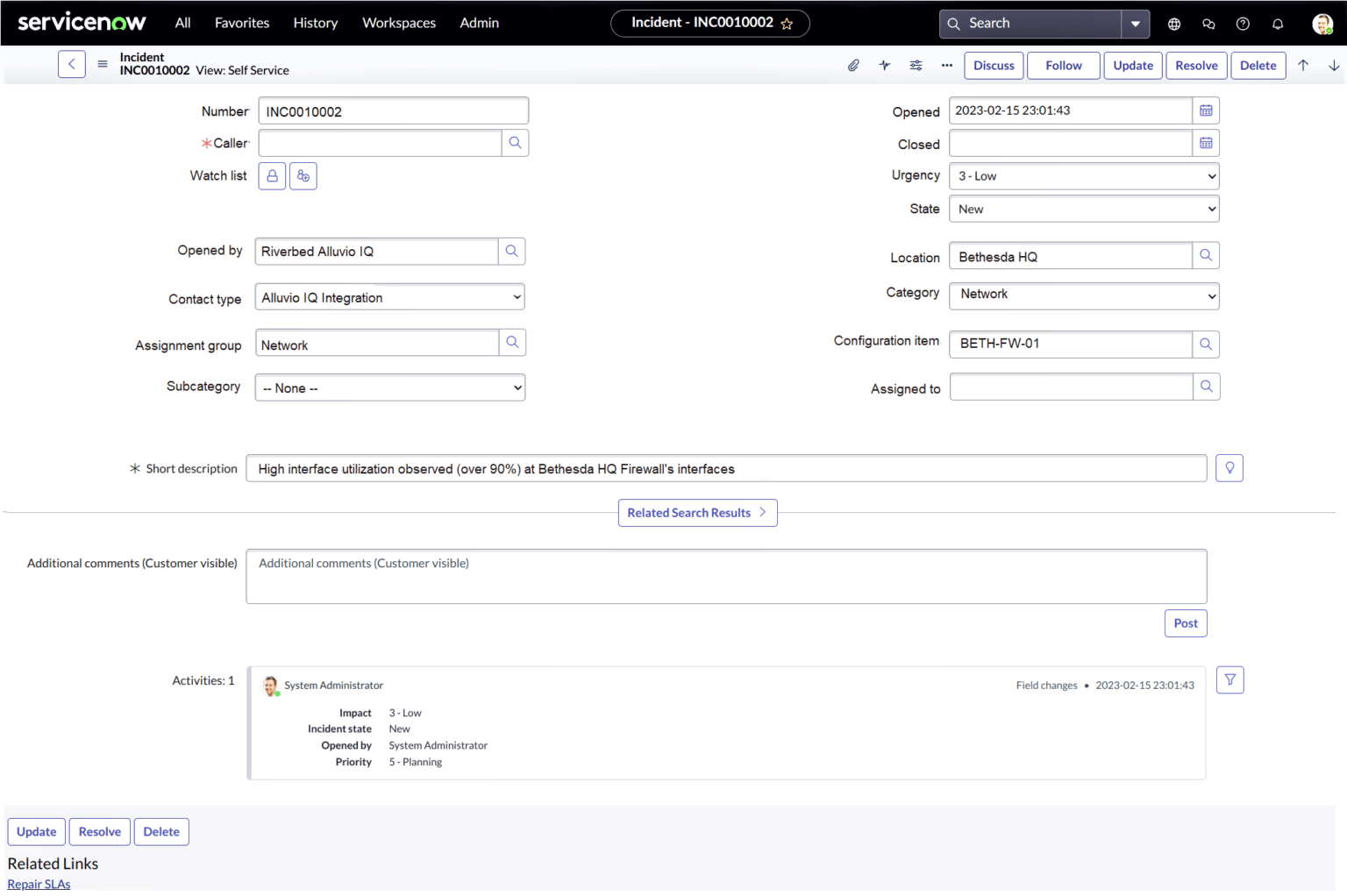Viewport: 1347px width, 896px height.
Task: Open the Workspaces menu
Action: [x=399, y=23]
